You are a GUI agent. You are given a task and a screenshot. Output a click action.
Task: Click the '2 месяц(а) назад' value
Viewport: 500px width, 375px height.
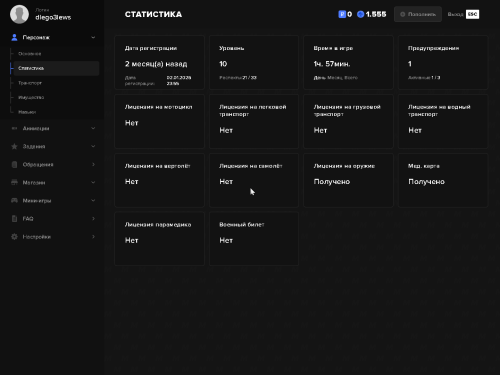tap(156, 64)
